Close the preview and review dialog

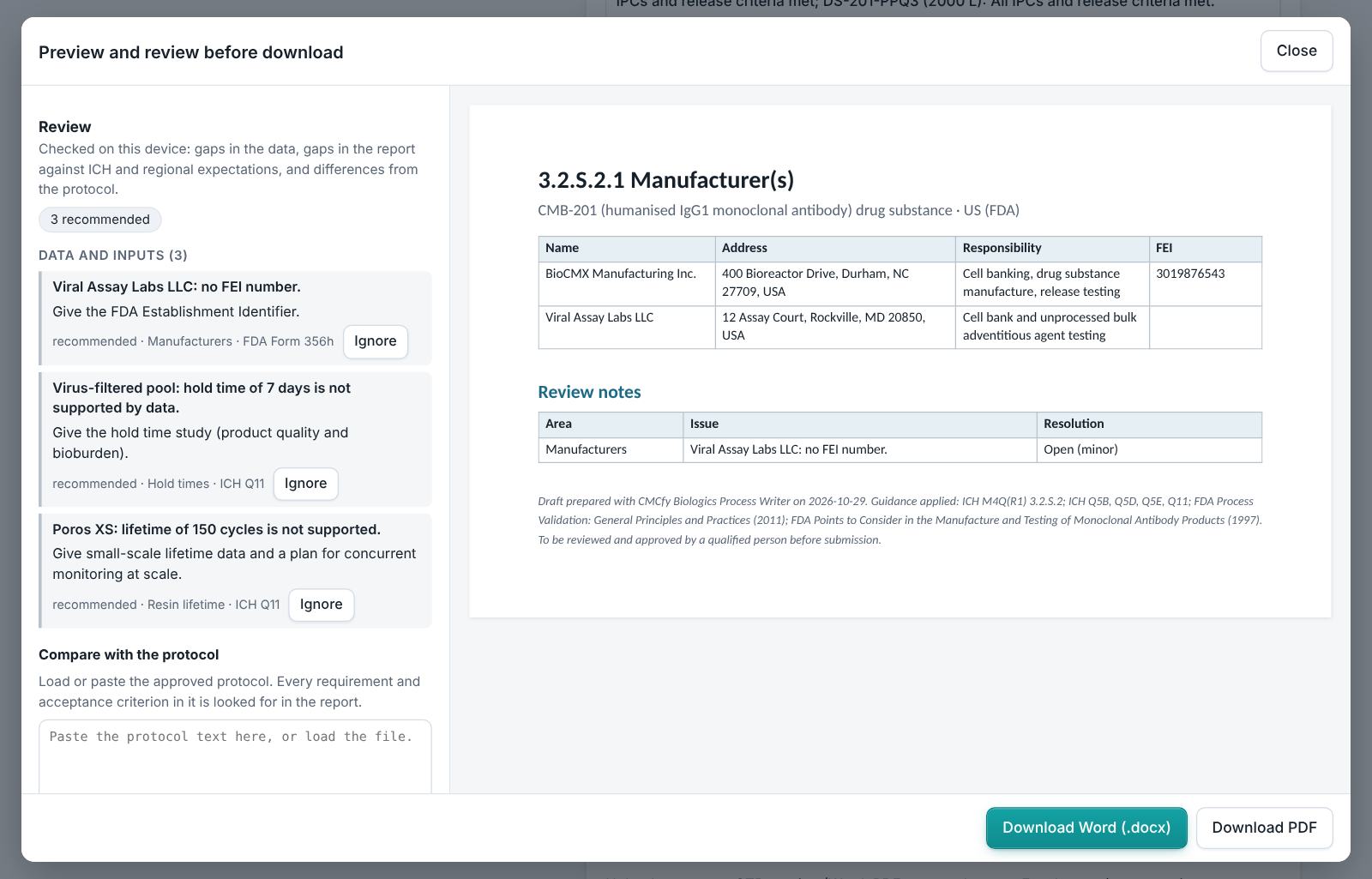pyautogui.click(x=1297, y=51)
